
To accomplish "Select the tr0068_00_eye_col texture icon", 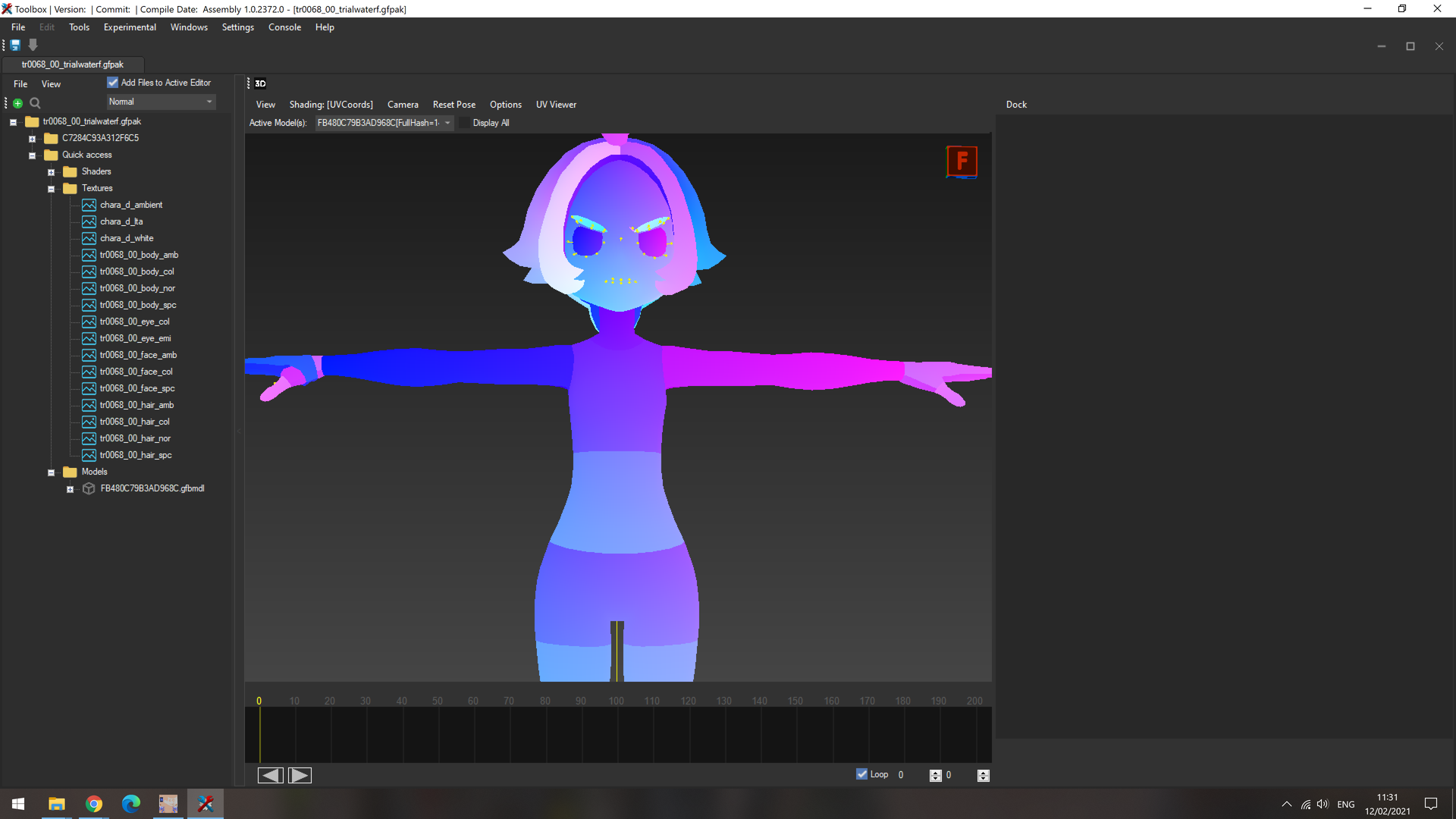I will (89, 322).
